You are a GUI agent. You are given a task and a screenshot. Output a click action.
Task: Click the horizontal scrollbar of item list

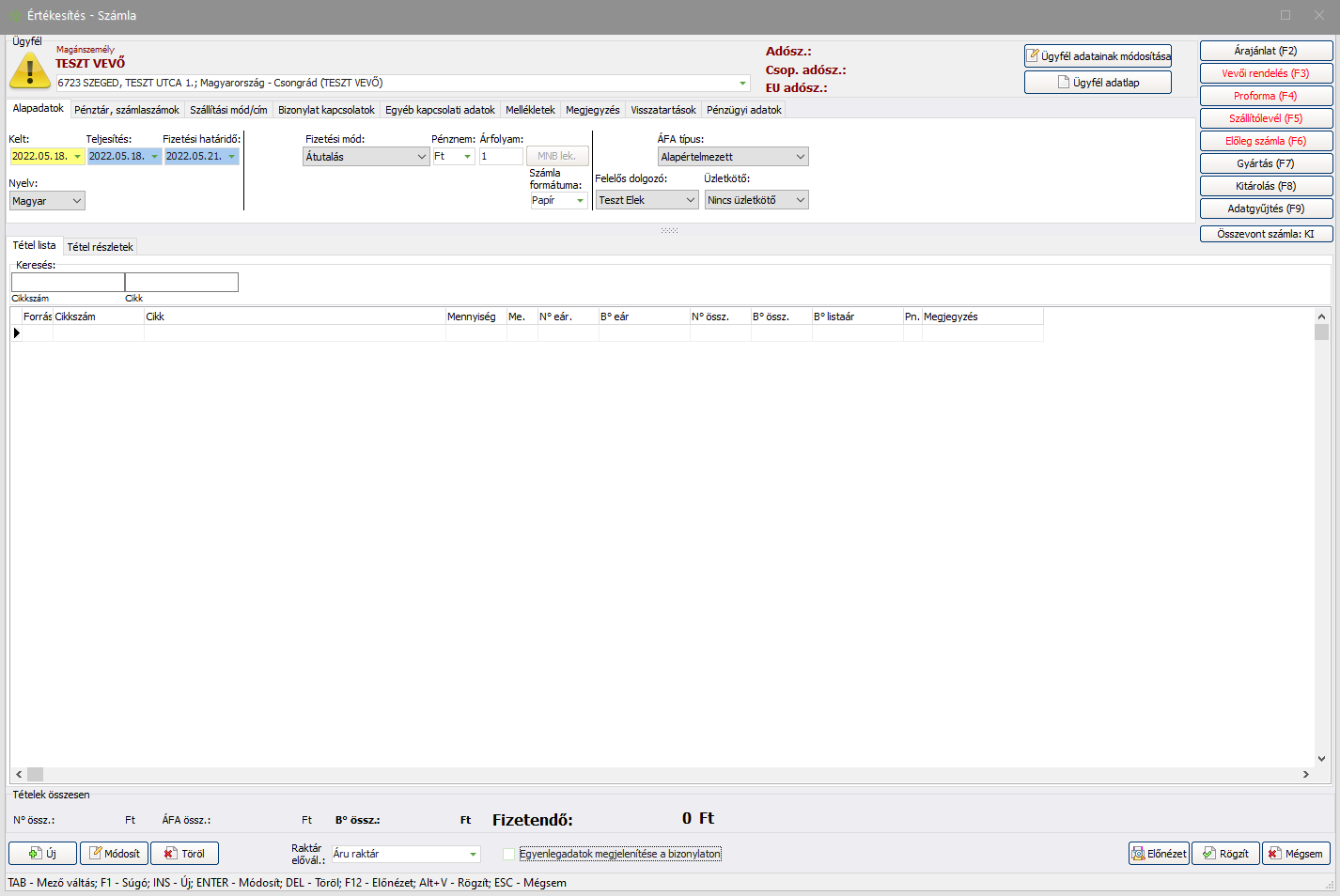658,775
